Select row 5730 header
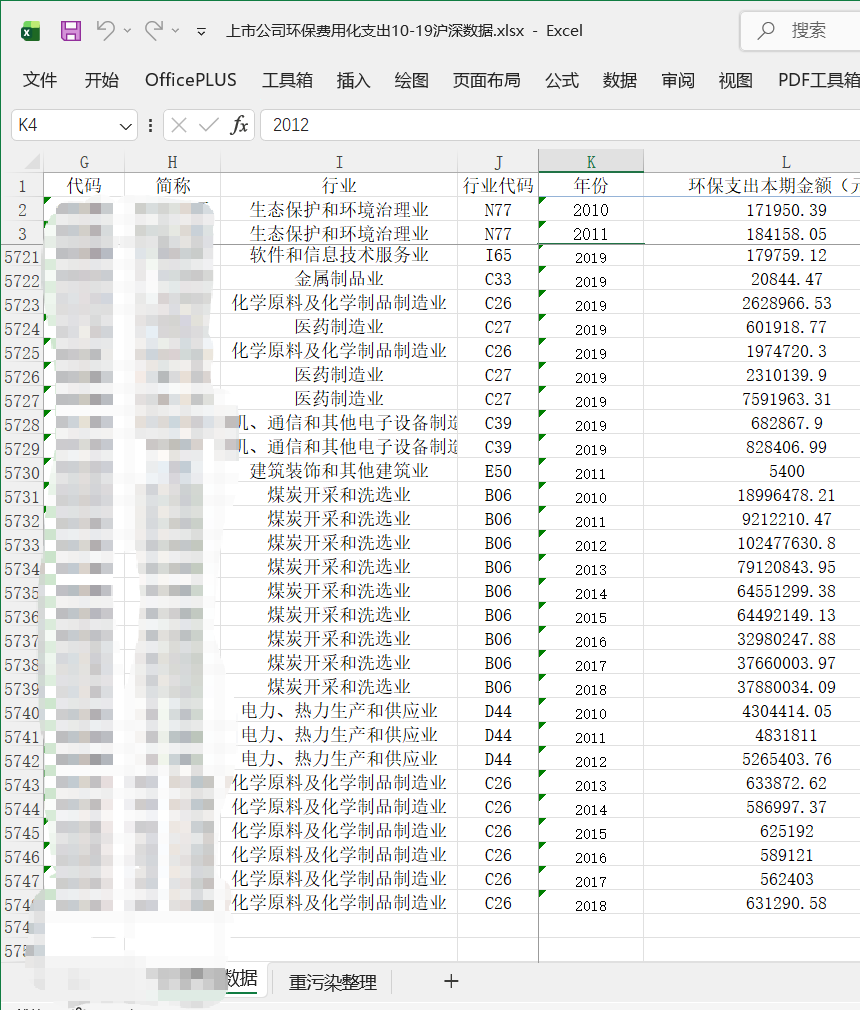860x1010 pixels. [x=22, y=473]
